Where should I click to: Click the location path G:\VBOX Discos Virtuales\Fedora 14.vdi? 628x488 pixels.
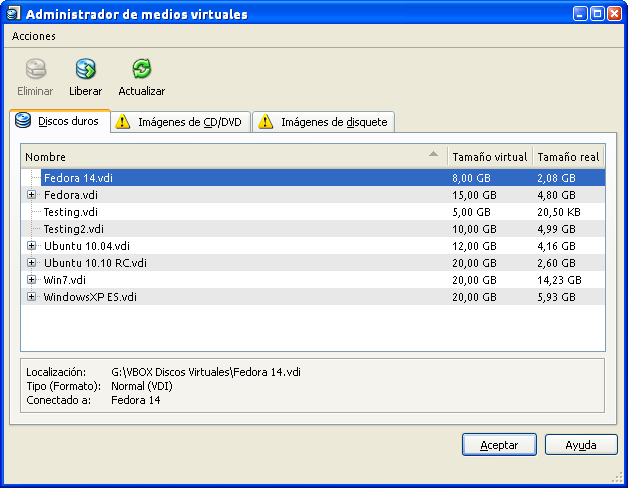[206, 372]
